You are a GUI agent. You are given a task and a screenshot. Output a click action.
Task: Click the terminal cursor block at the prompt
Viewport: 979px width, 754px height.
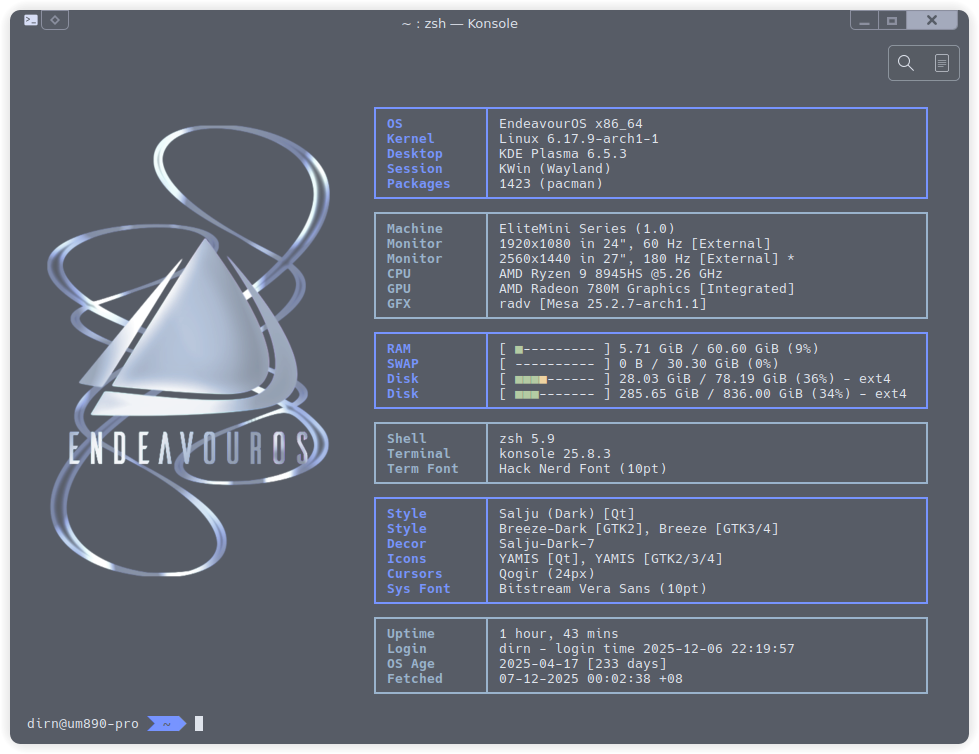[x=199, y=723]
